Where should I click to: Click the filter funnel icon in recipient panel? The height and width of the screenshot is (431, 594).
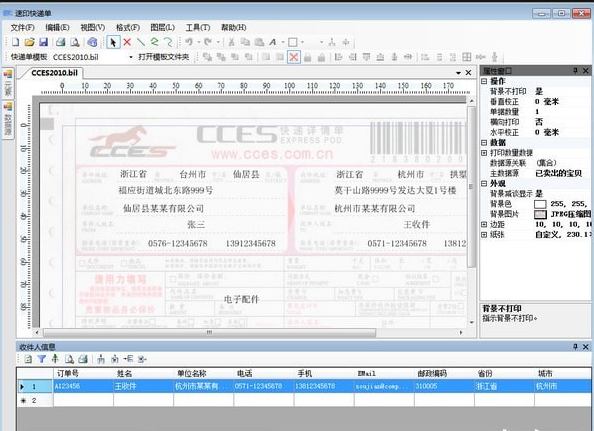tap(42, 359)
